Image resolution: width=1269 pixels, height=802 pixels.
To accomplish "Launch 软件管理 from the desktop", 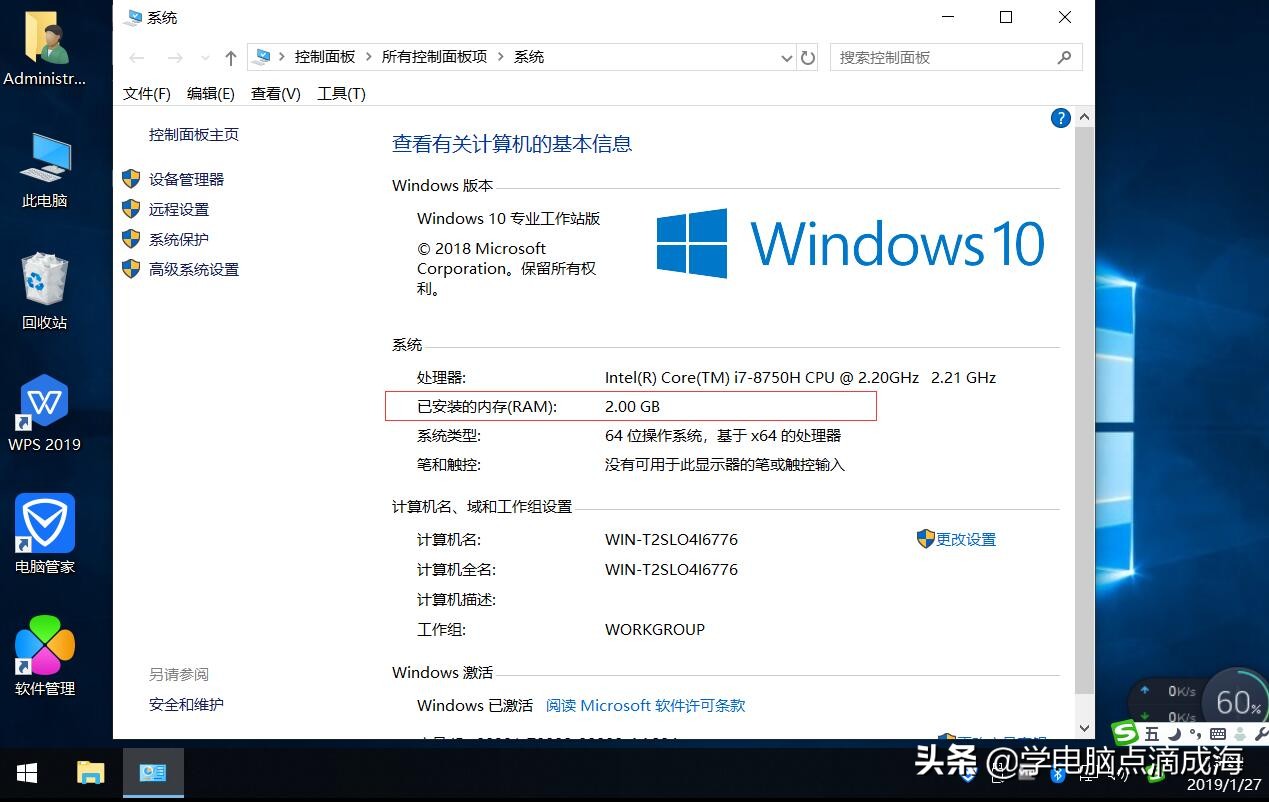I will (x=44, y=650).
